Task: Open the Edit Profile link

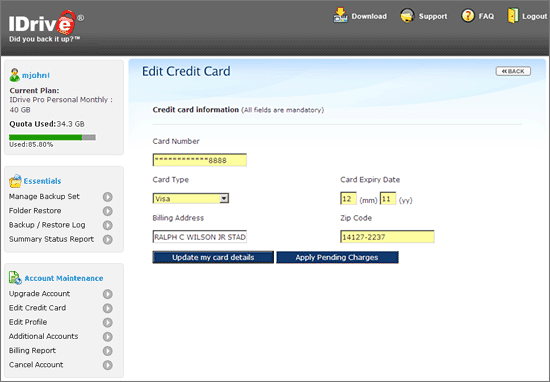Action: 28,322
